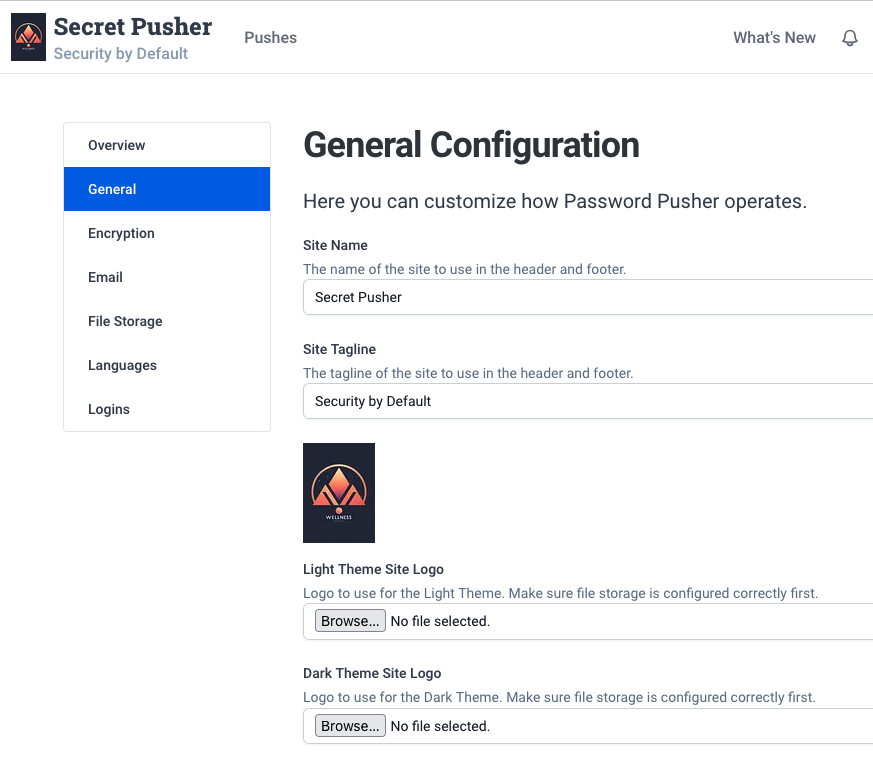The height and width of the screenshot is (769, 873).
Task: Click the Security by Default header tagline
Action: point(121,54)
